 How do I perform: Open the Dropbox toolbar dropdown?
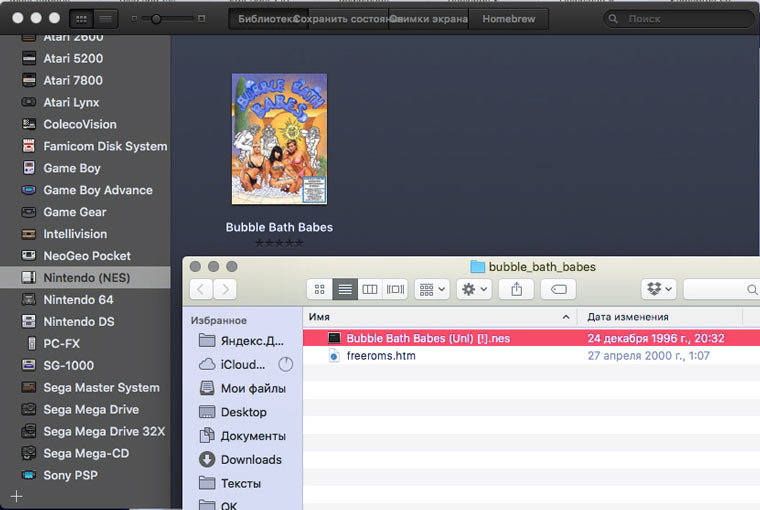[659, 289]
